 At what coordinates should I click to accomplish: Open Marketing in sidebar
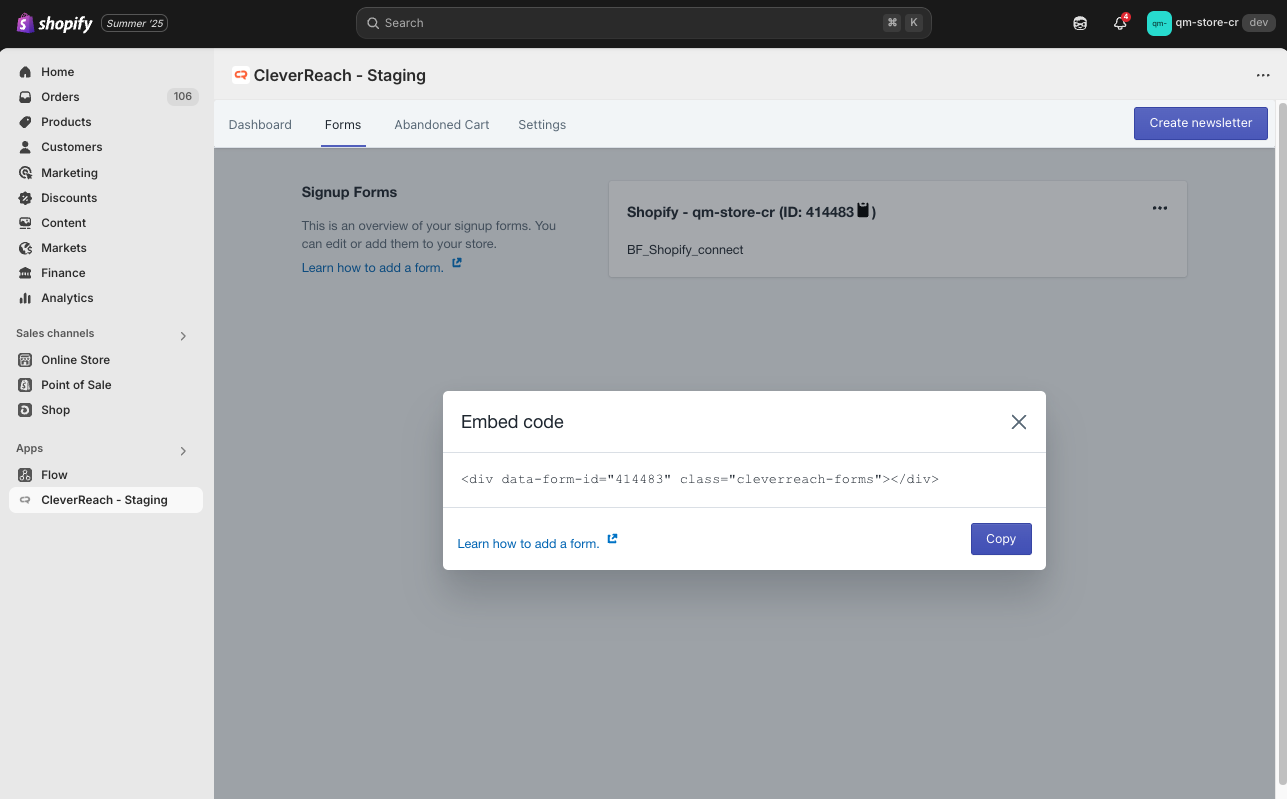pyautogui.click(x=69, y=173)
